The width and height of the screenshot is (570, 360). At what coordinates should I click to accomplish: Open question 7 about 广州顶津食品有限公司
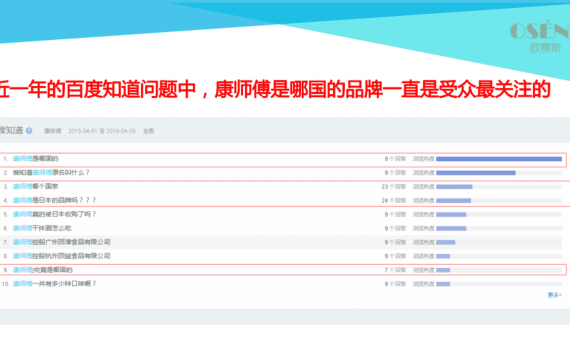point(62,242)
